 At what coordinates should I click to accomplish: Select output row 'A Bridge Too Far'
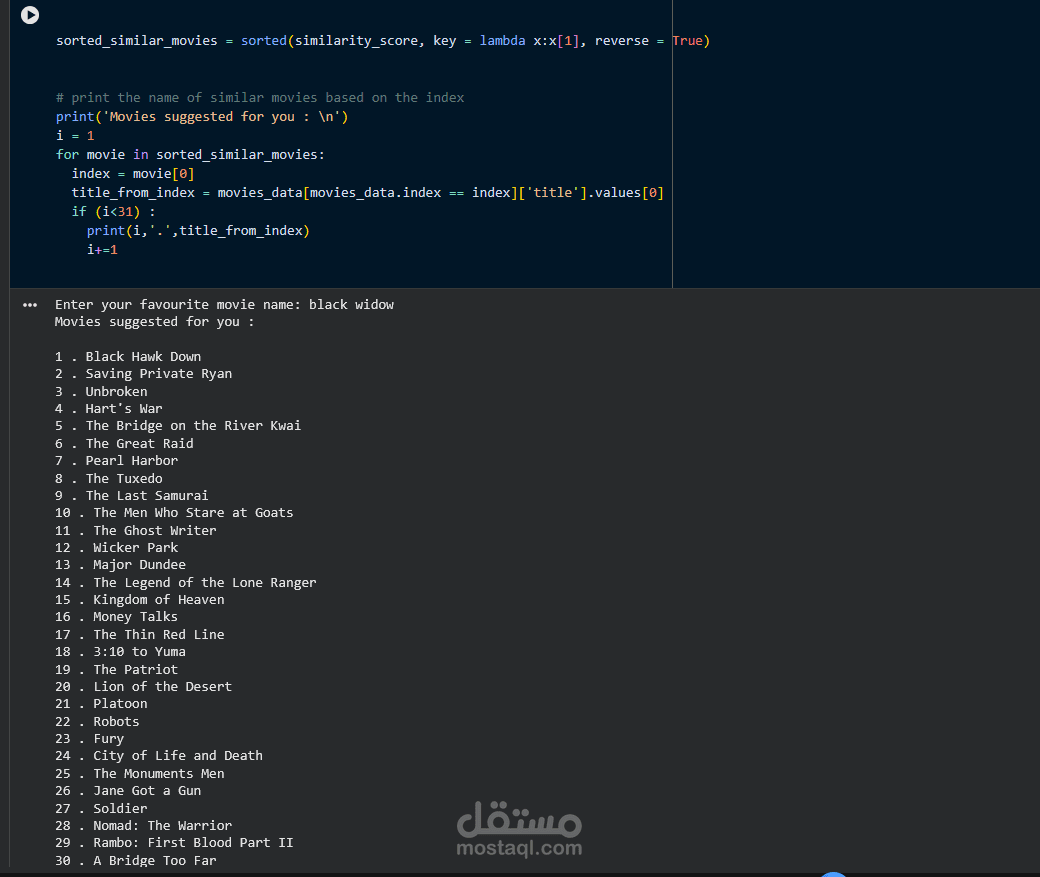135,860
